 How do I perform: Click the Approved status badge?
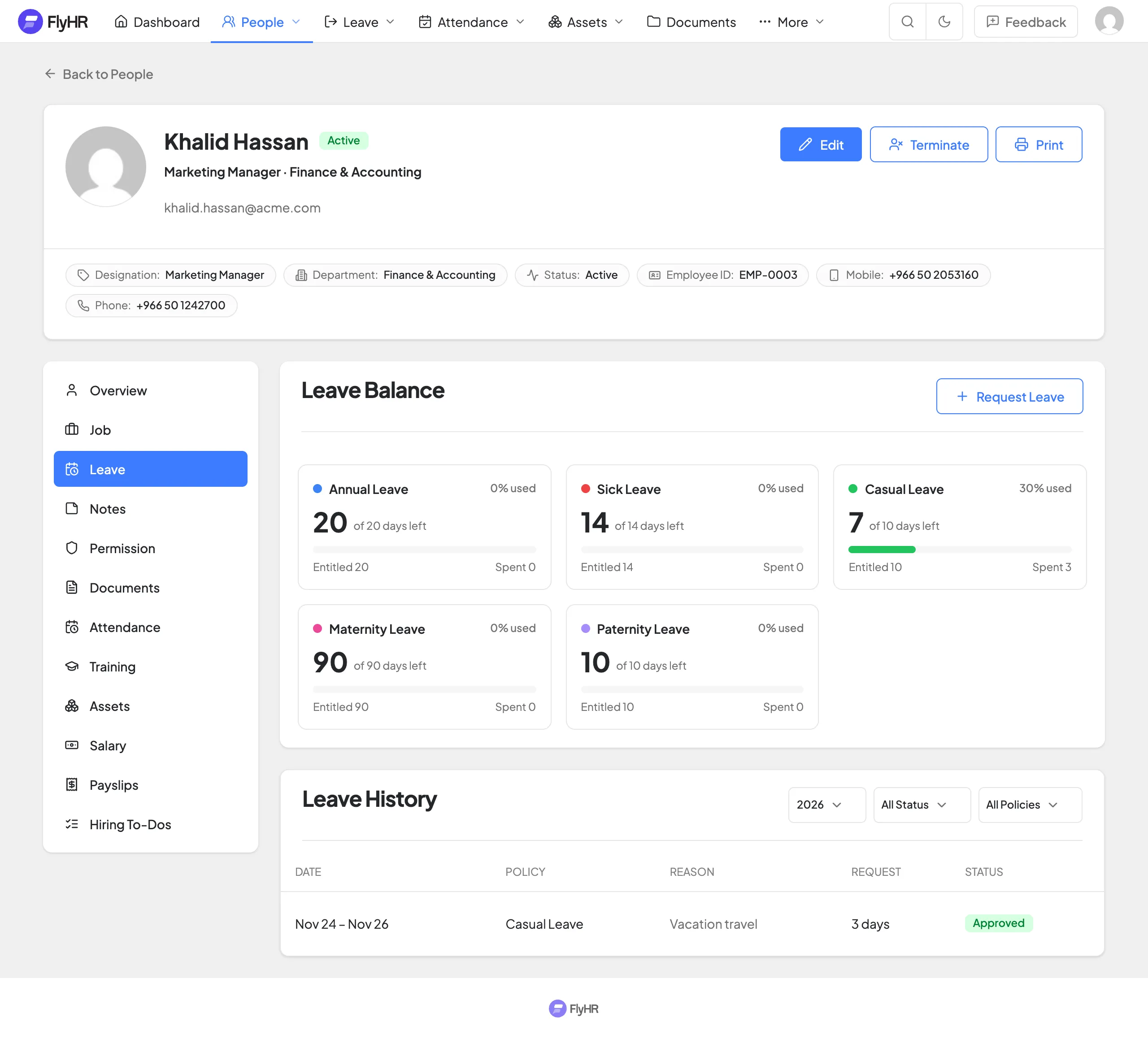coord(998,923)
